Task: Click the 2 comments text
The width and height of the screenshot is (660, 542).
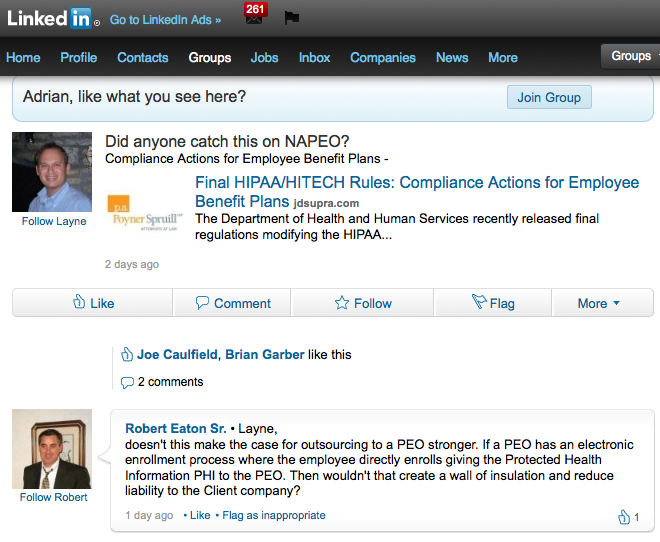Action: [x=170, y=382]
